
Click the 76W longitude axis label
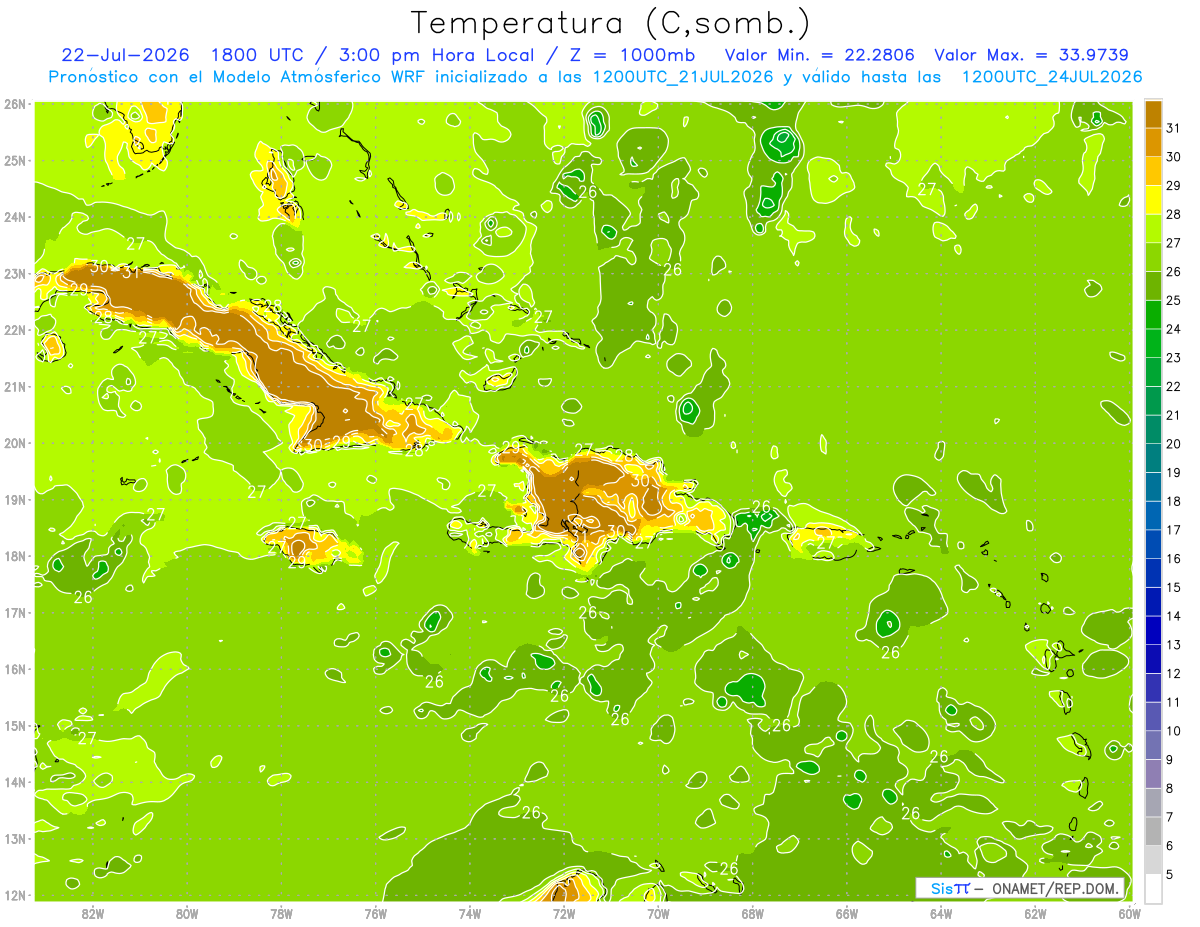point(375,913)
